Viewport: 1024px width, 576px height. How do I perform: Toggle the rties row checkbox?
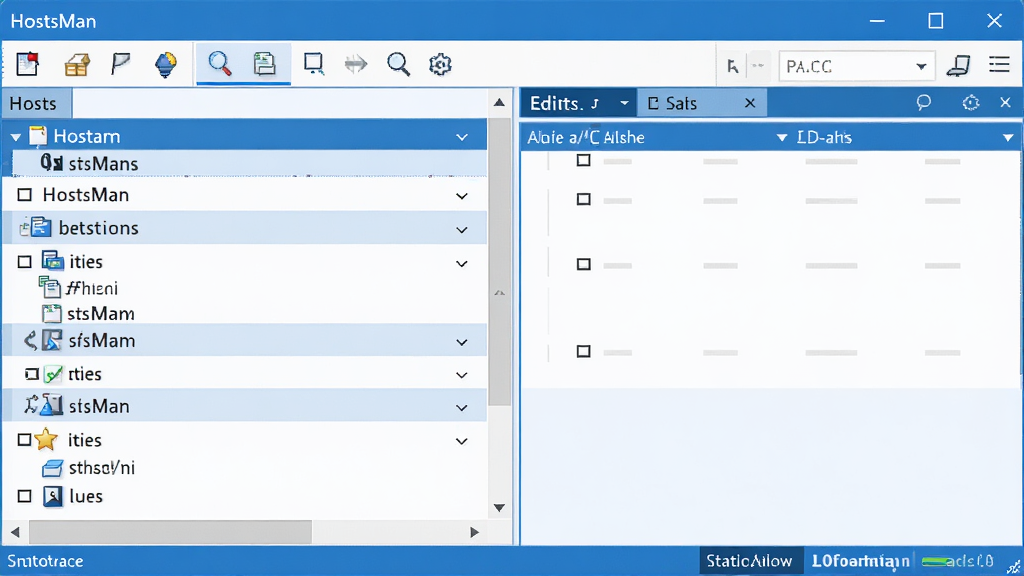(31, 374)
